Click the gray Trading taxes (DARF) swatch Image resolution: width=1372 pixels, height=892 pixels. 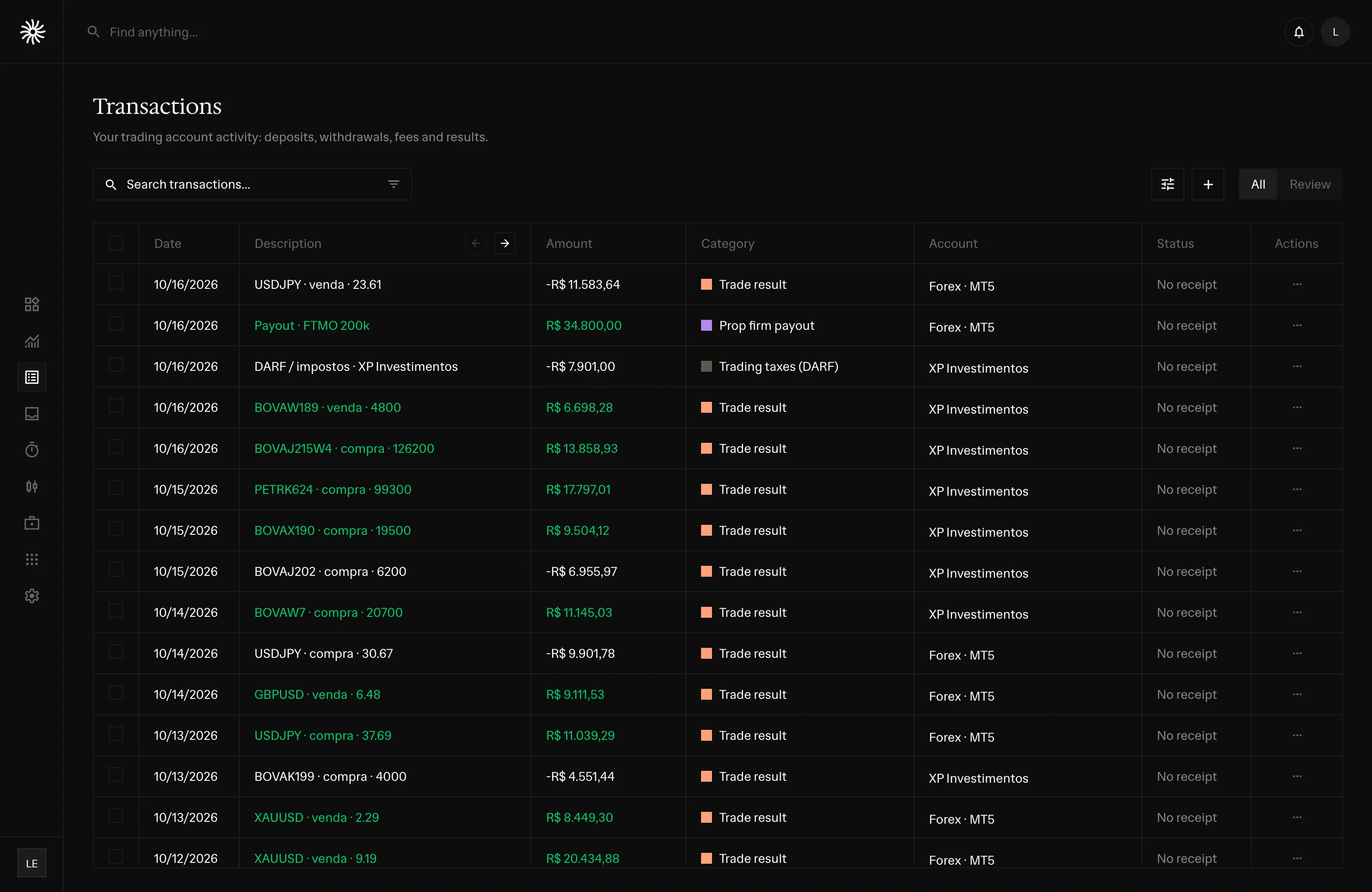[706, 366]
